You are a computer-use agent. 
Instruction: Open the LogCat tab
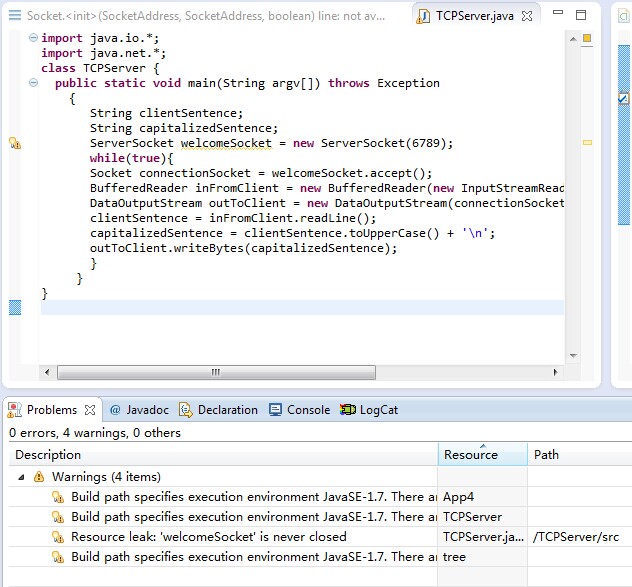[x=368, y=410]
